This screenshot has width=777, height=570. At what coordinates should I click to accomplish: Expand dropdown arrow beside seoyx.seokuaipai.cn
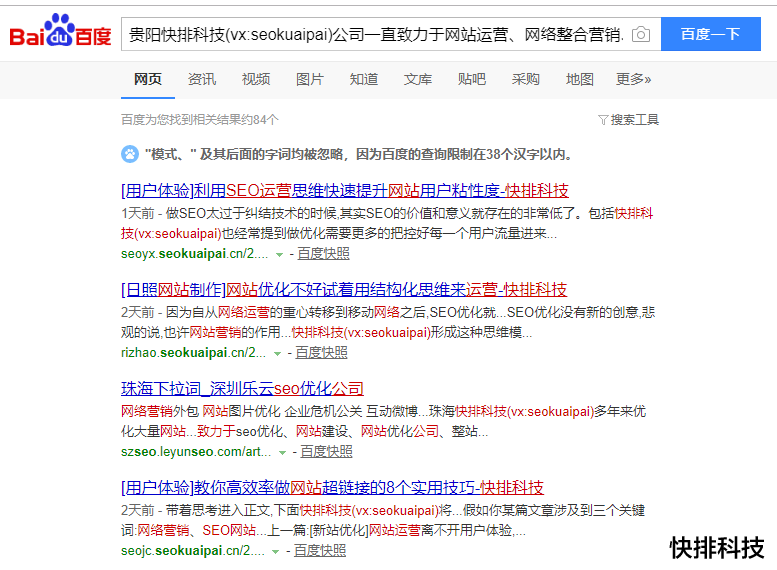279,255
